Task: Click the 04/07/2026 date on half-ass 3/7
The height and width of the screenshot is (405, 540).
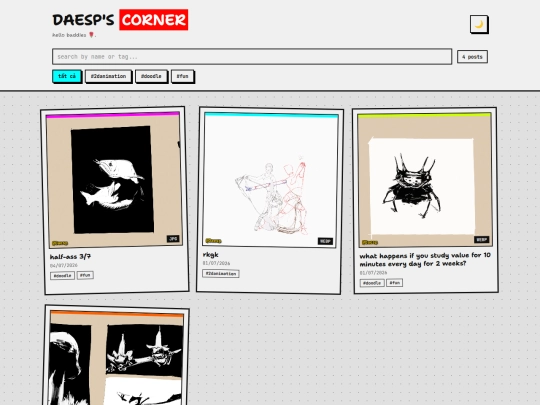Action: click(x=64, y=266)
